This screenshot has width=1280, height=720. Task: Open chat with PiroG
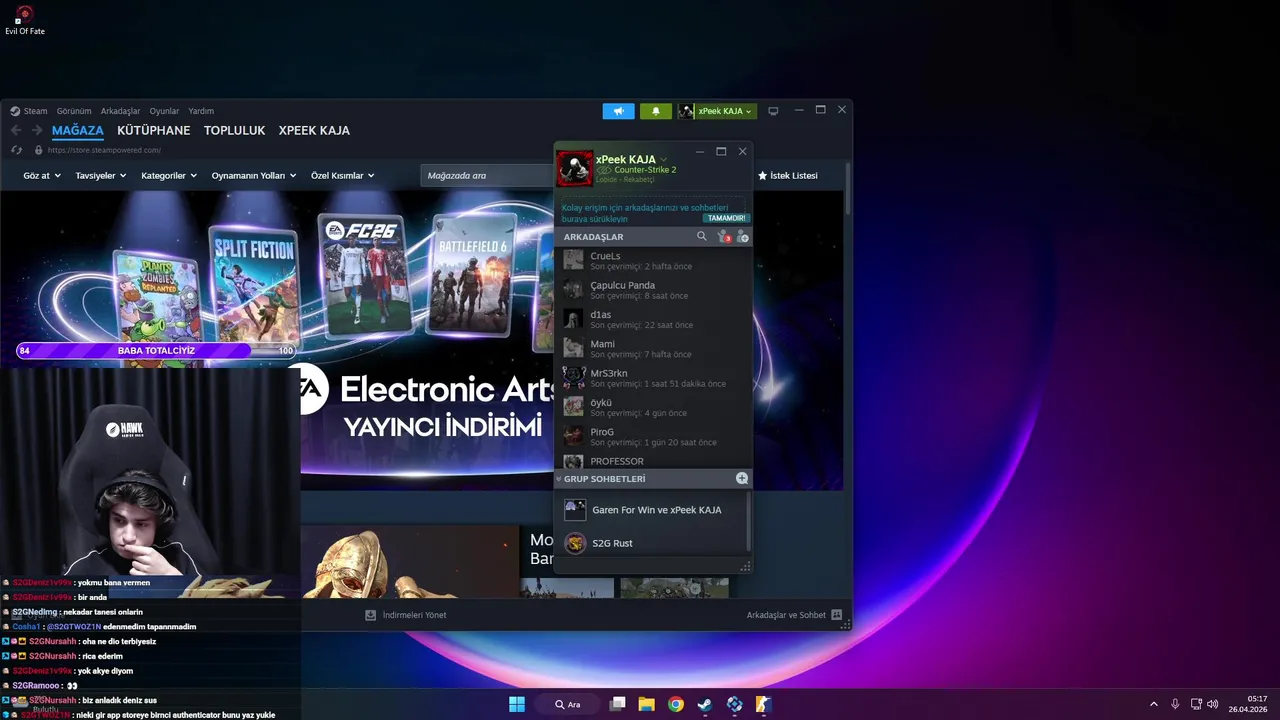(x=653, y=436)
